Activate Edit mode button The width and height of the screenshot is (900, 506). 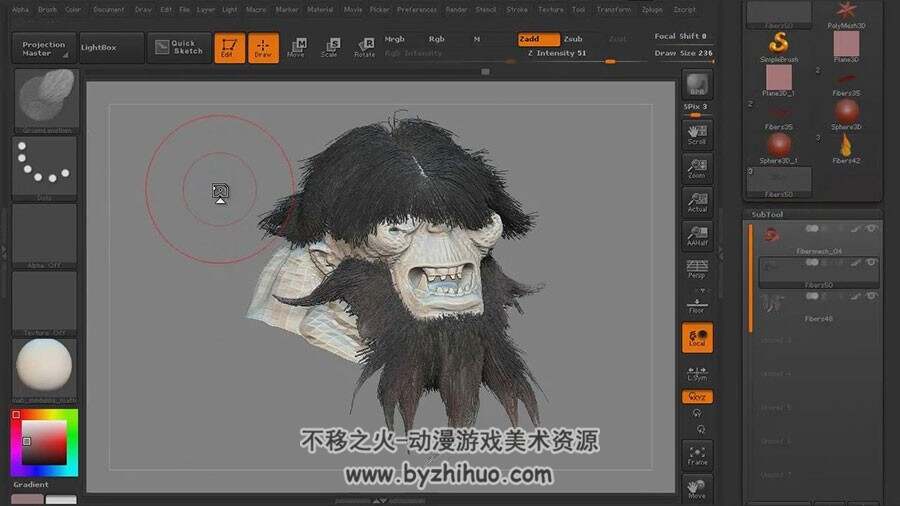tap(229, 48)
